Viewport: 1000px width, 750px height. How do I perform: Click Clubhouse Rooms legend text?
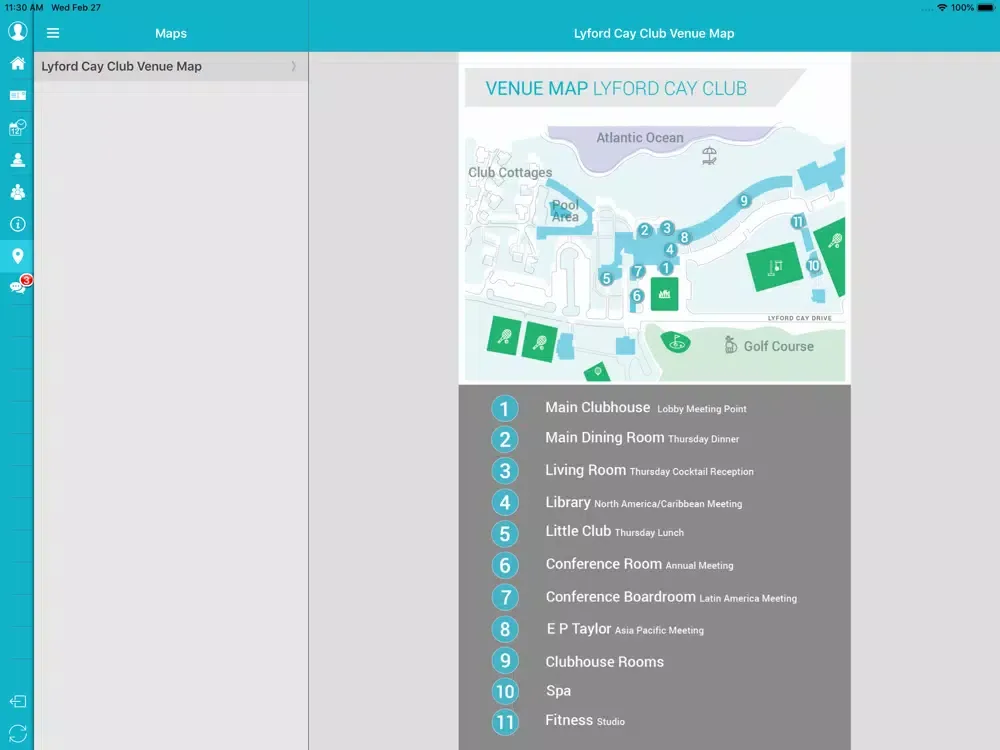coord(604,662)
